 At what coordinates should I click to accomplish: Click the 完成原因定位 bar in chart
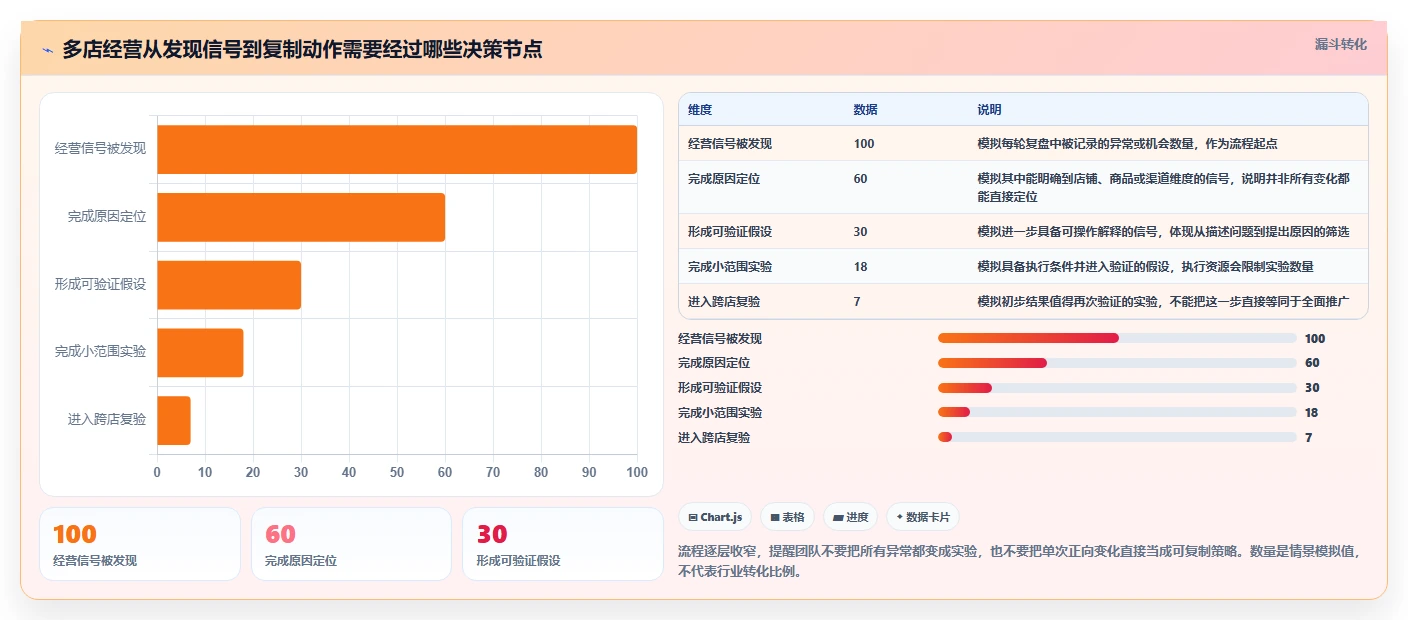click(x=301, y=217)
